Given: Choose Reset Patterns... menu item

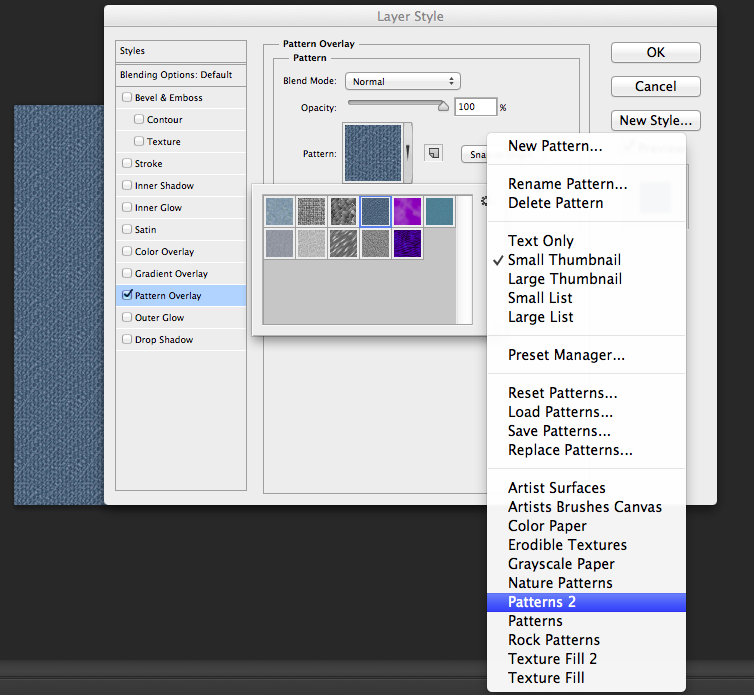Looking at the screenshot, I should click(x=586, y=393).
